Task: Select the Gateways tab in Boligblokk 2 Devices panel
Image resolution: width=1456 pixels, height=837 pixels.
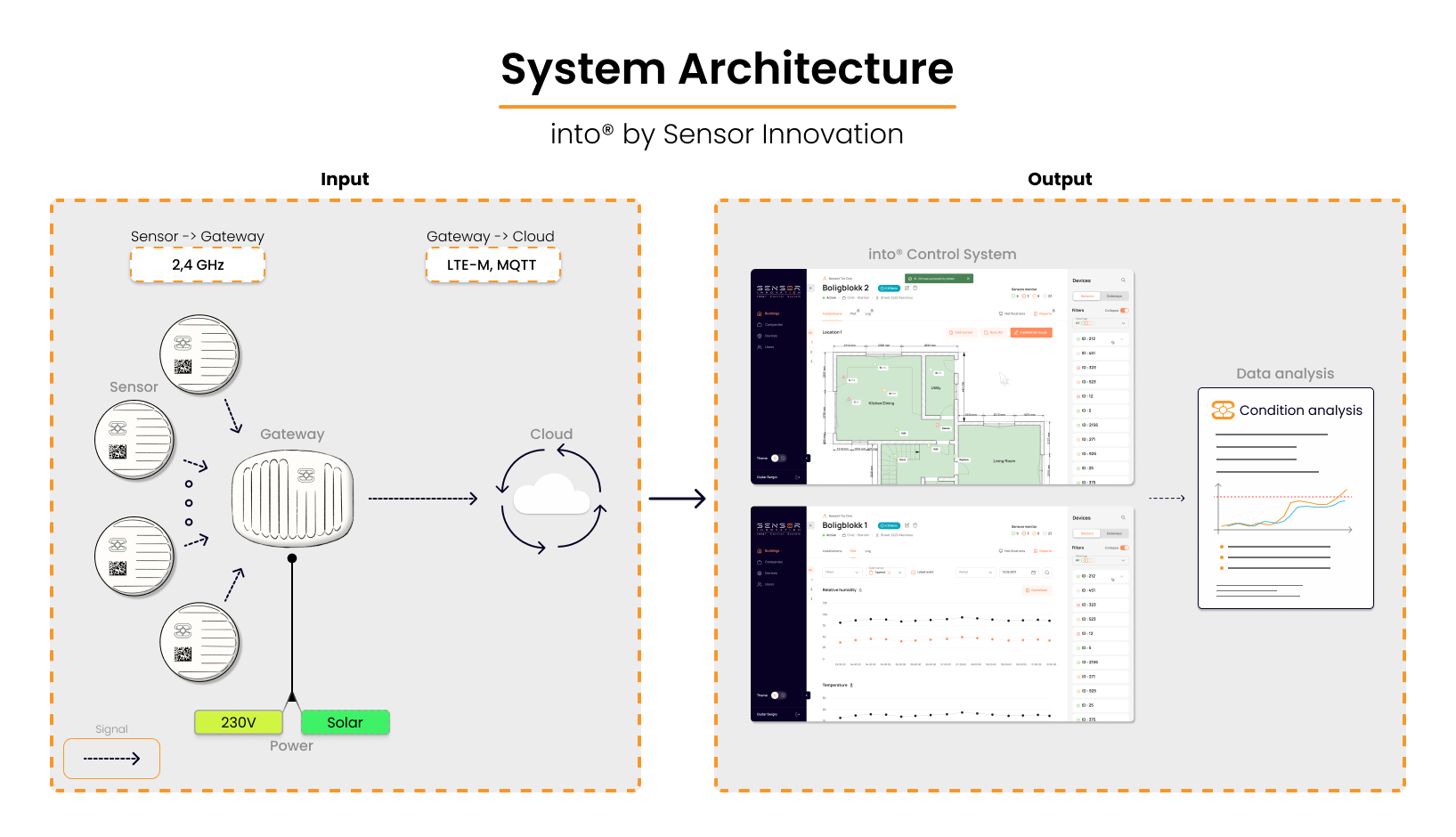Action: coord(1114,297)
